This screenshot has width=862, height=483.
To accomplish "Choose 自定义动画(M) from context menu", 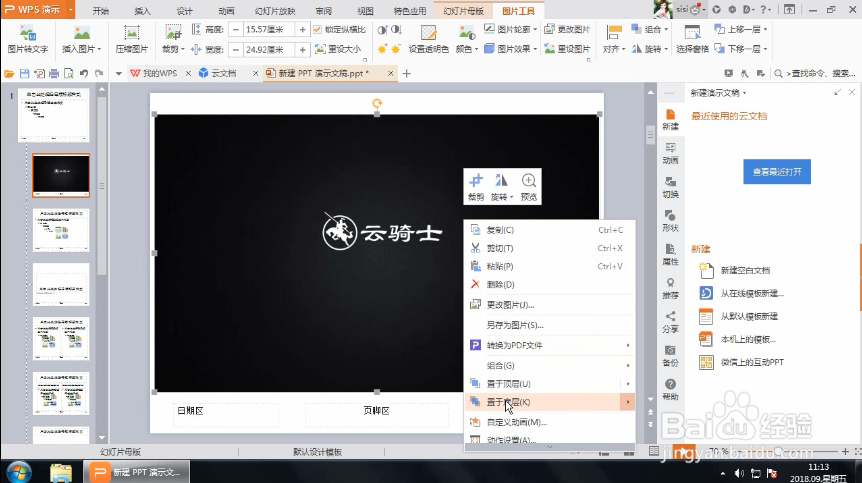I will coord(550,423).
